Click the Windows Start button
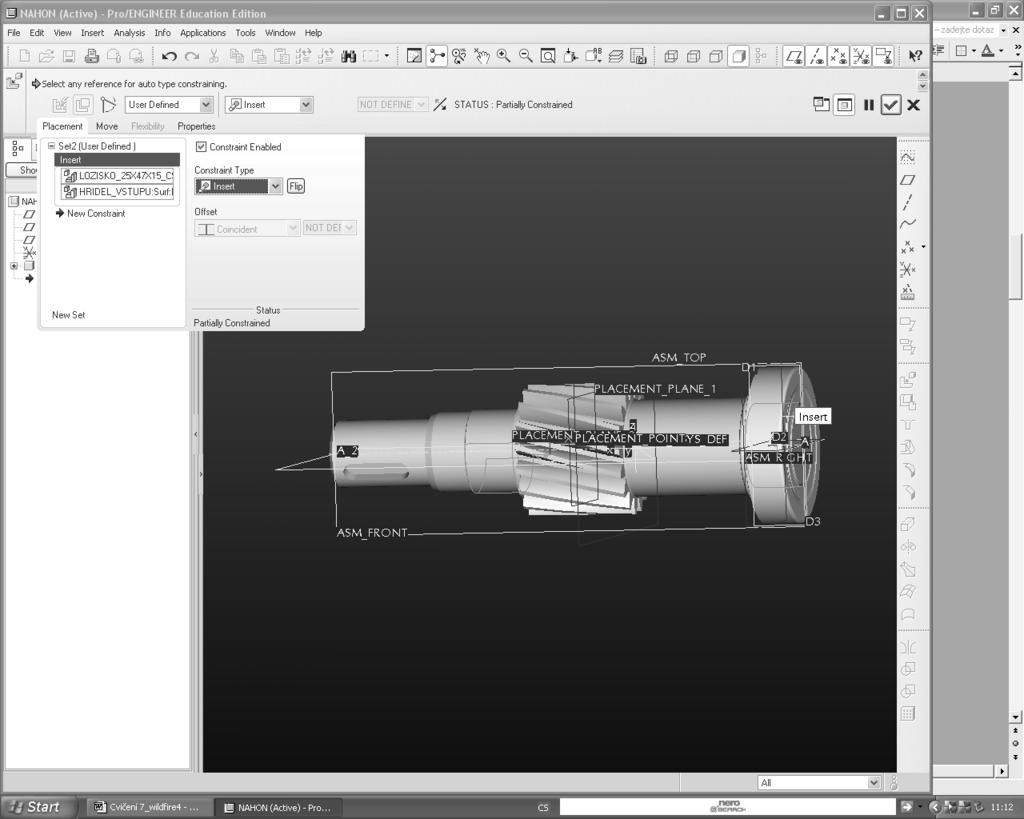 36,807
